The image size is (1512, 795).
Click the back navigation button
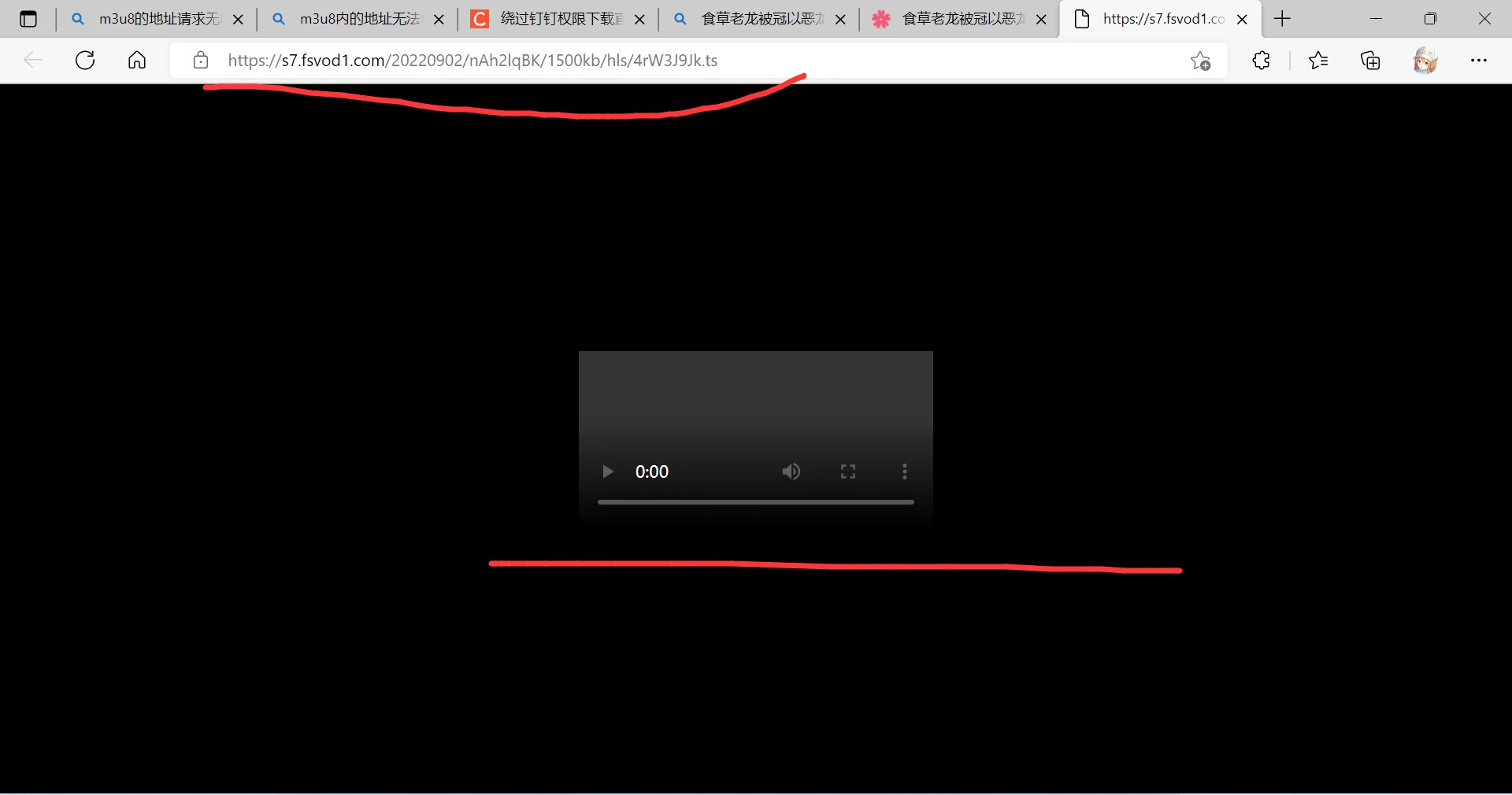(x=33, y=60)
